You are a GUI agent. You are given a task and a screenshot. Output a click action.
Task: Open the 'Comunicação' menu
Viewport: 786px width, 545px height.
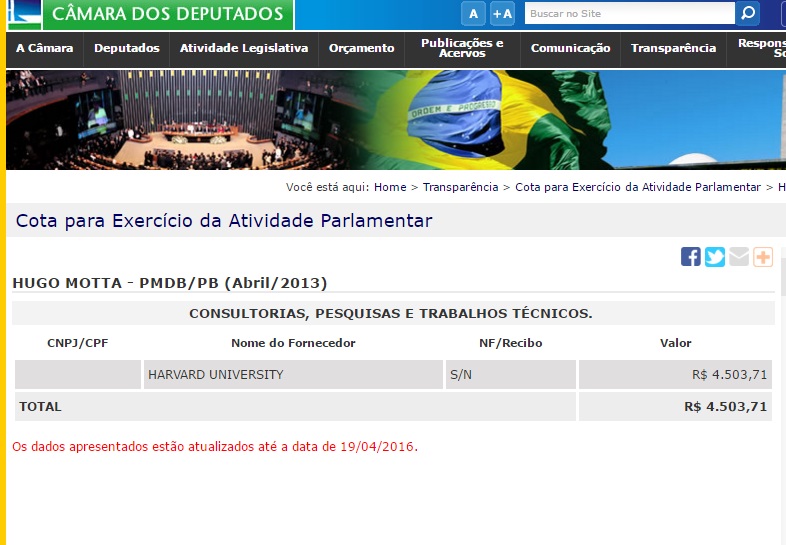pyautogui.click(x=570, y=49)
